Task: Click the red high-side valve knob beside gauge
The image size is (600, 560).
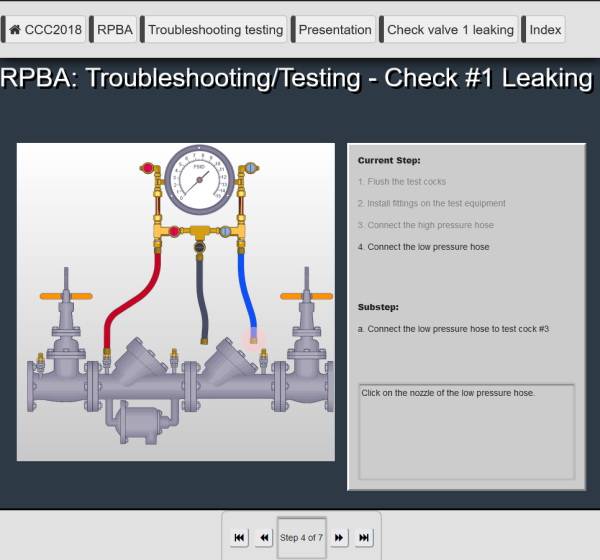Action: 148,168
